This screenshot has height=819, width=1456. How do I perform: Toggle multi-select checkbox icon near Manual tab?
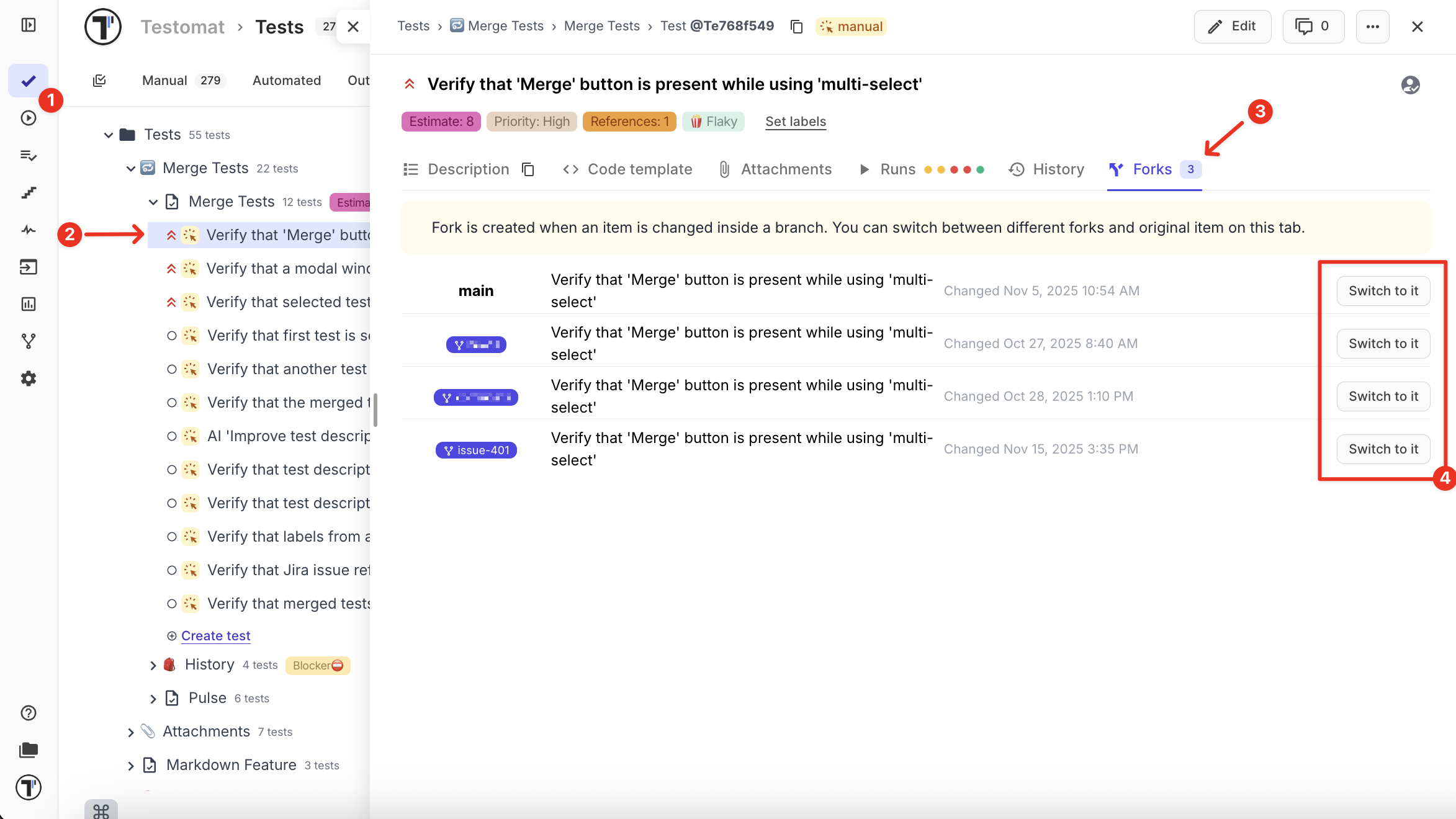[99, 81]
